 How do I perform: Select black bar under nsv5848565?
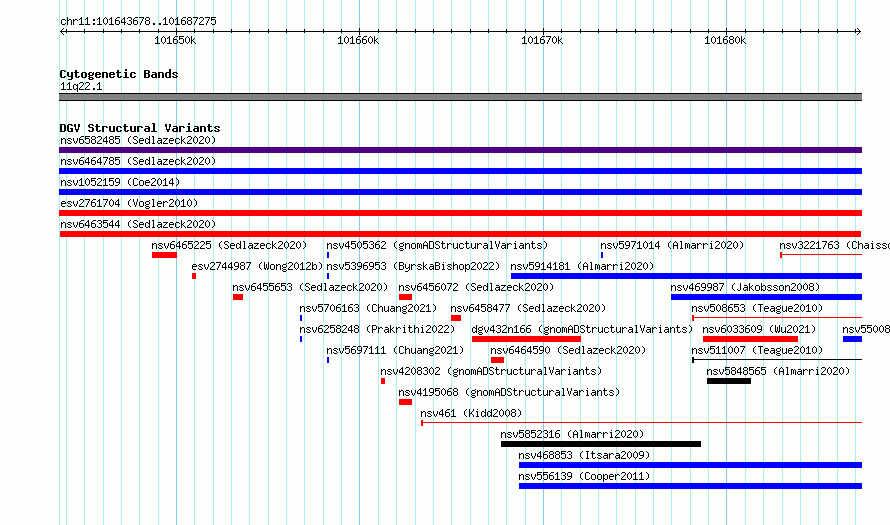point(729,381)
